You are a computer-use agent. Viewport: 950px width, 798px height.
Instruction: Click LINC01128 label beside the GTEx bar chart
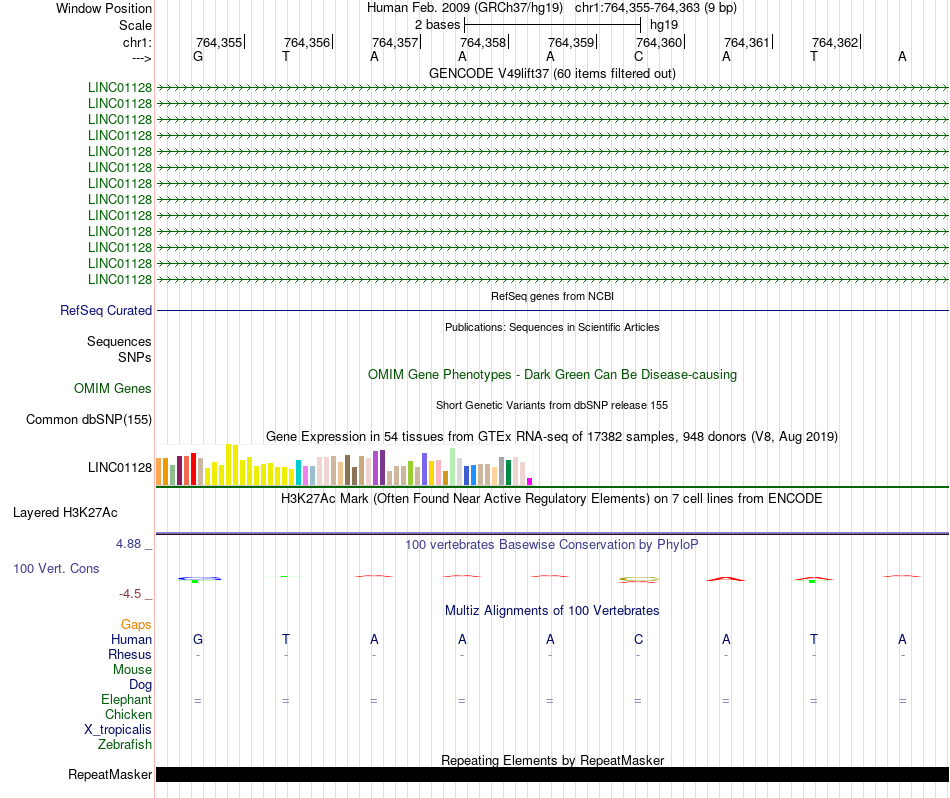click(x=119, y=467)
